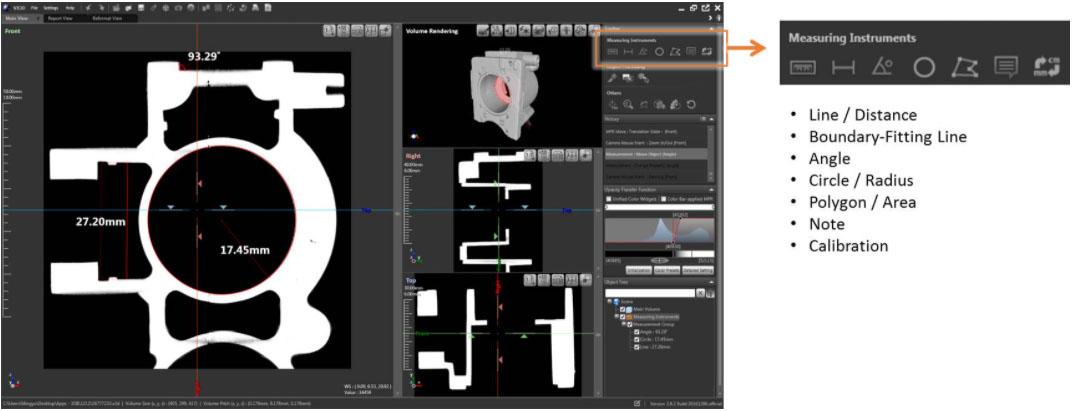Click the zoom magnifier in Others

tap(628, 103)
